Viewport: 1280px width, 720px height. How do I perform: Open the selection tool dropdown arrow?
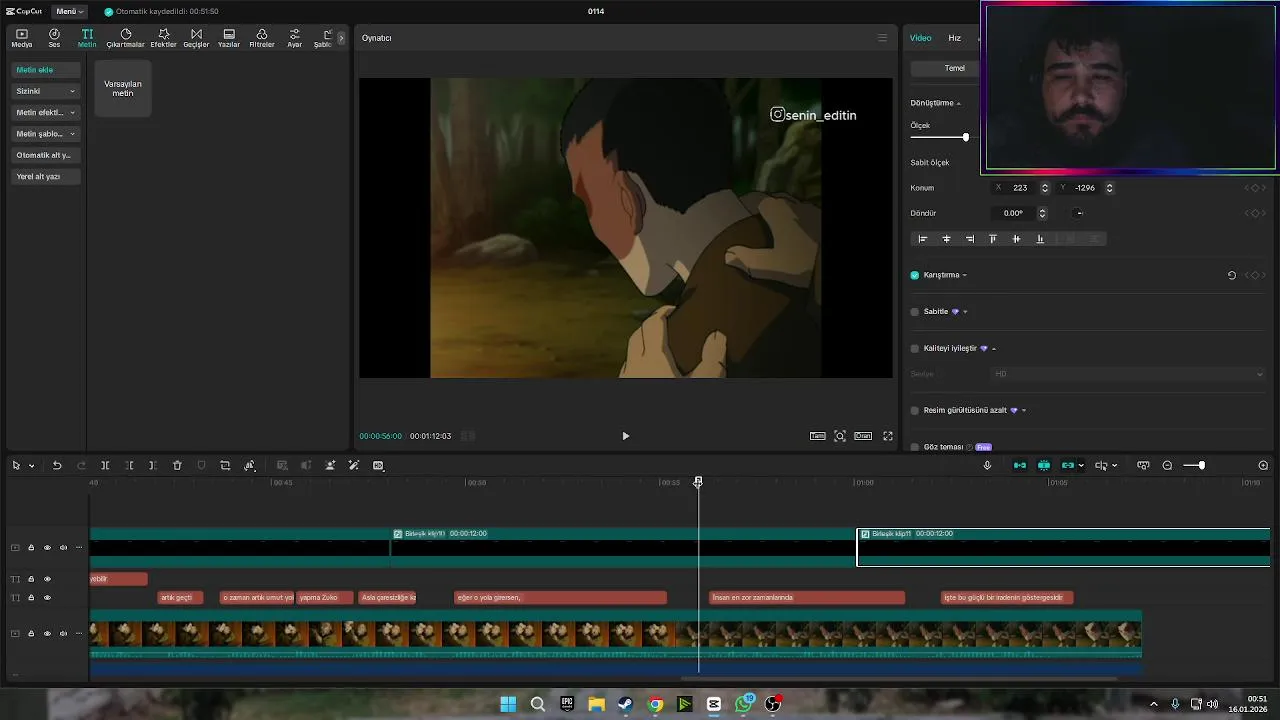click(31, 466)
